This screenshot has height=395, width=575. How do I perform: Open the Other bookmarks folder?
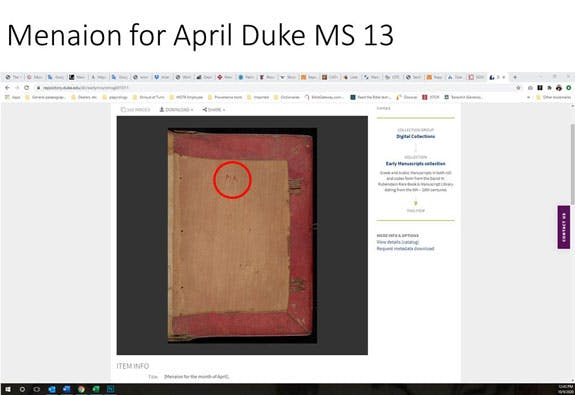coord(553,98)
